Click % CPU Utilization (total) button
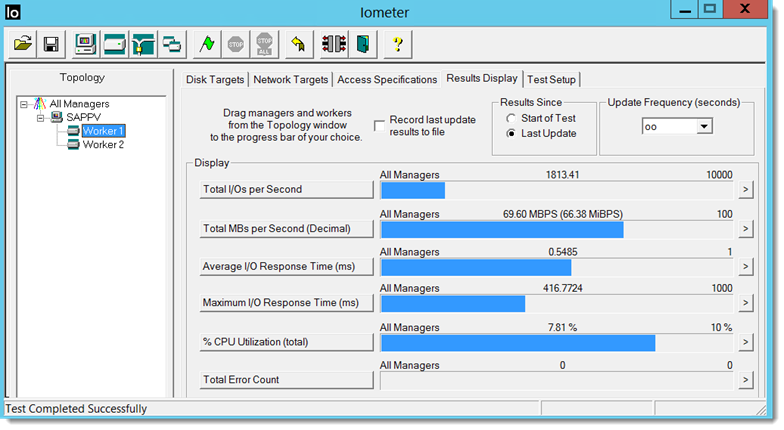Viewport: 784px width, 430px height. pos(286,342)
